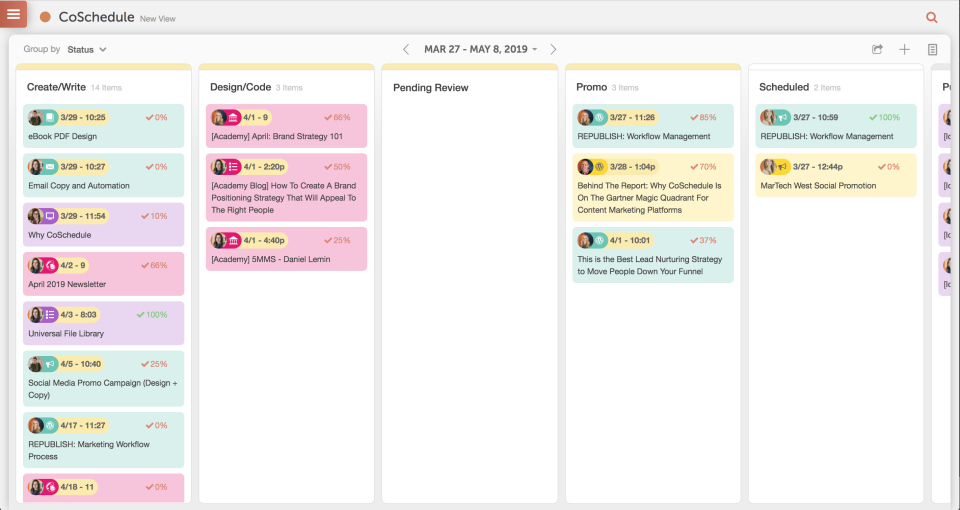Viewport: 960px width, 510px height.
Task: Click the 4/5 - 10:40 date badge
Action: 81,364
